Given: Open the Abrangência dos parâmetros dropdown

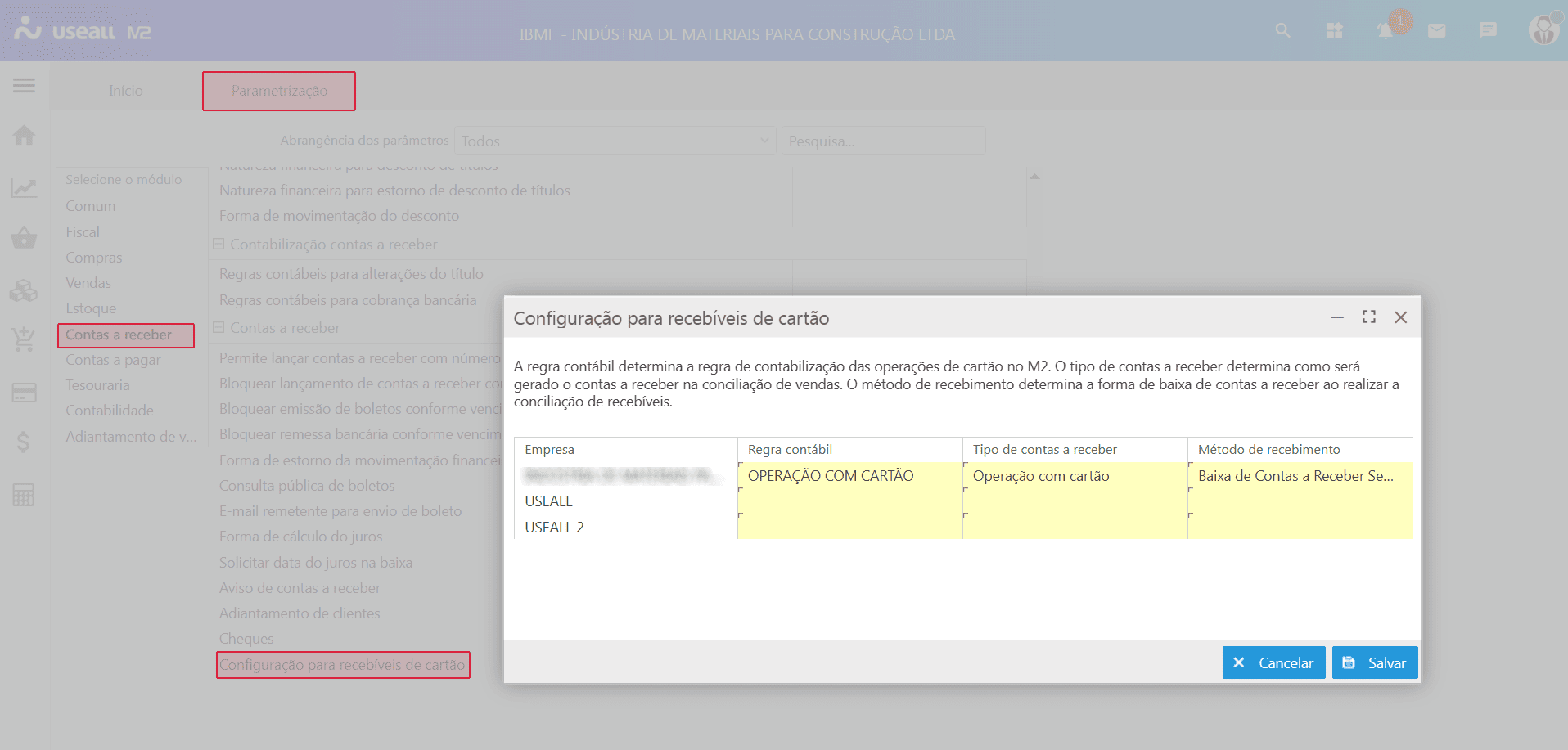Looking at the screenshot, I should pos(615,141).
